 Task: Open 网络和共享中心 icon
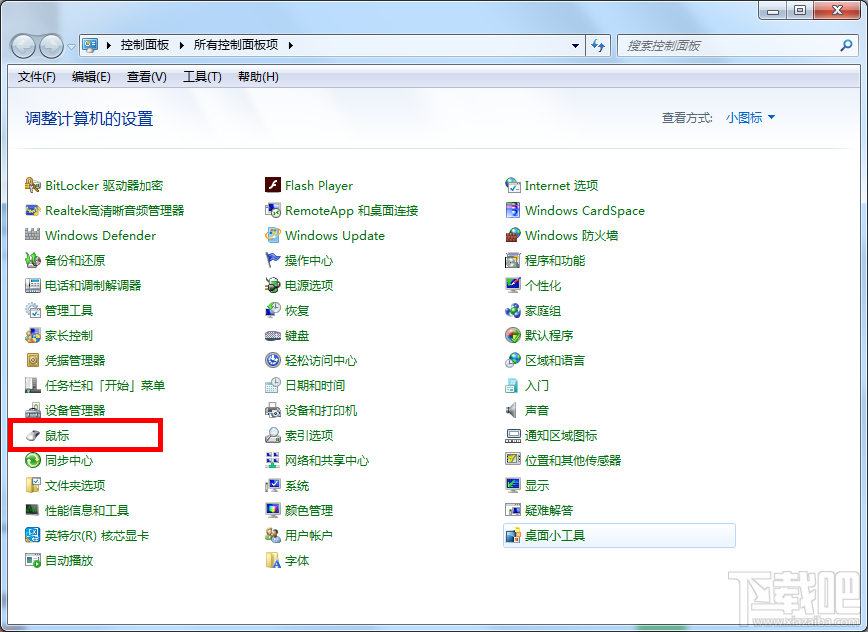pos(273,460)
